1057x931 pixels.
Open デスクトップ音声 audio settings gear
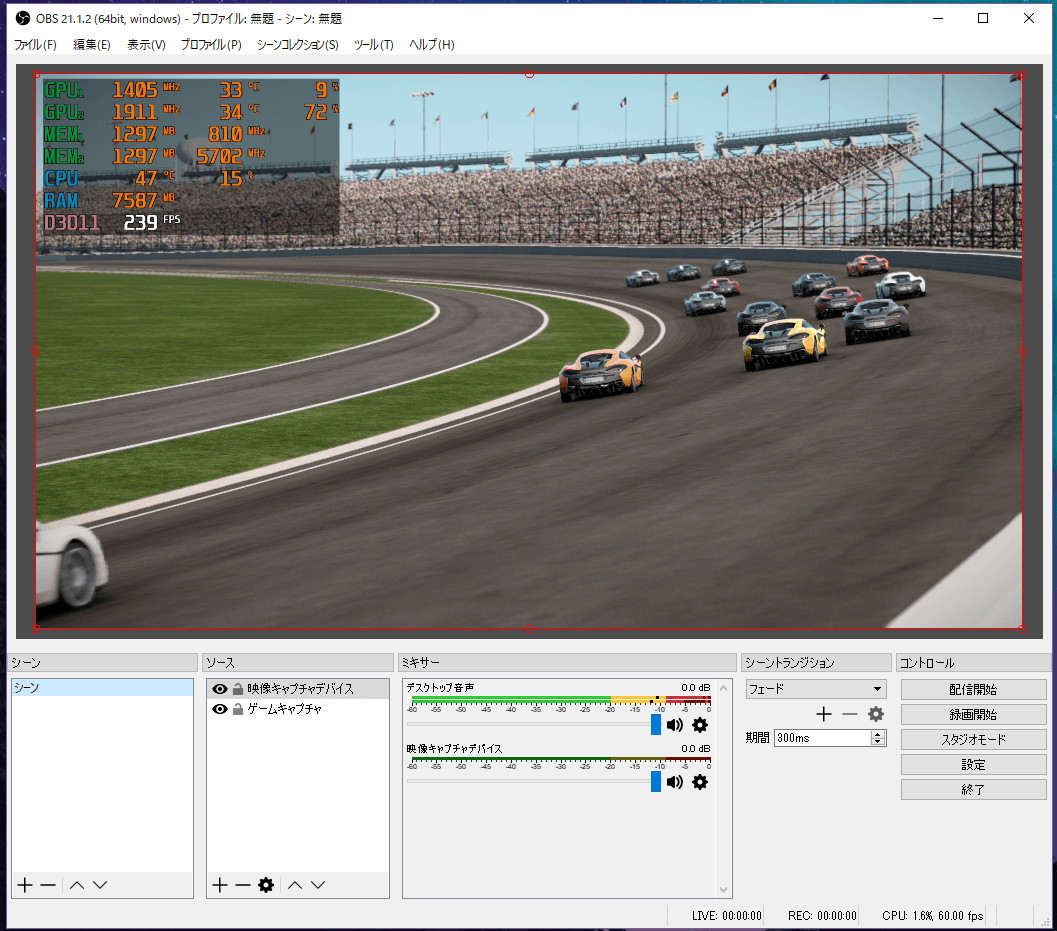point(700,725)
